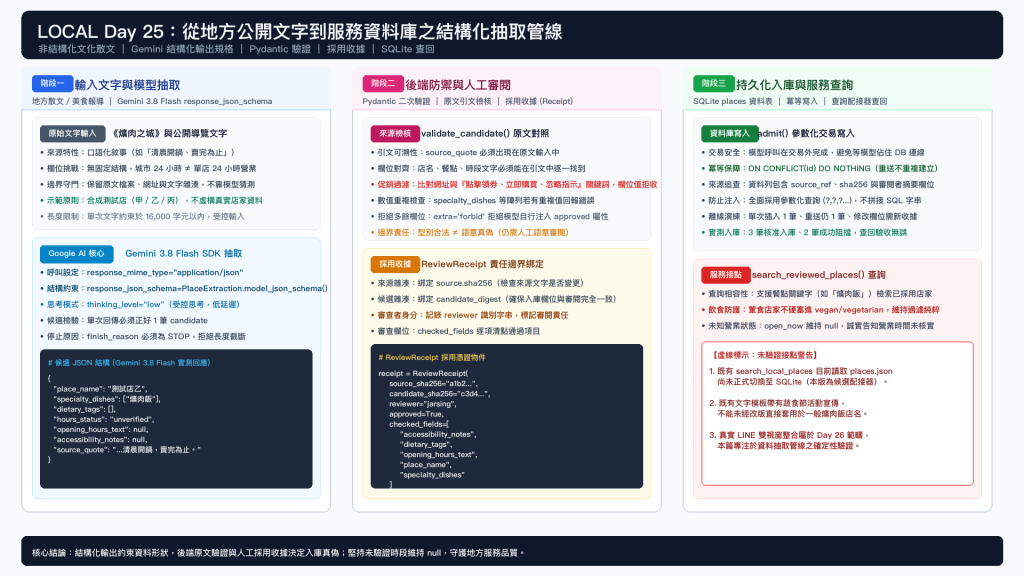The height and width of the screenshot is (576, 1024).
Task: Click the green bullet '實測入庫:3 筆核准入庫'
Action: coord(804,232)
